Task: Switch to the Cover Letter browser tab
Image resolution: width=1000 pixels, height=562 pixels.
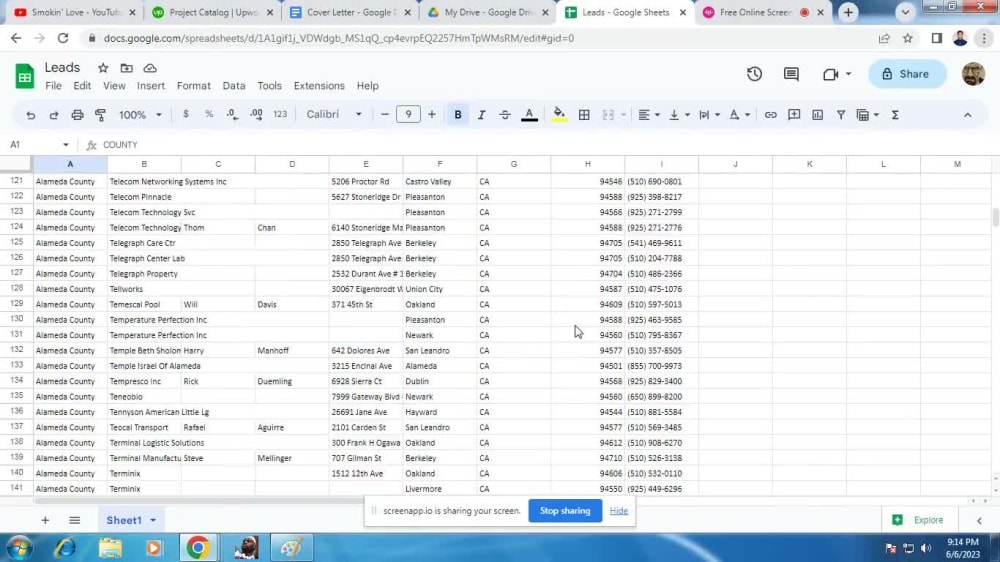Action: click(348, 12)
